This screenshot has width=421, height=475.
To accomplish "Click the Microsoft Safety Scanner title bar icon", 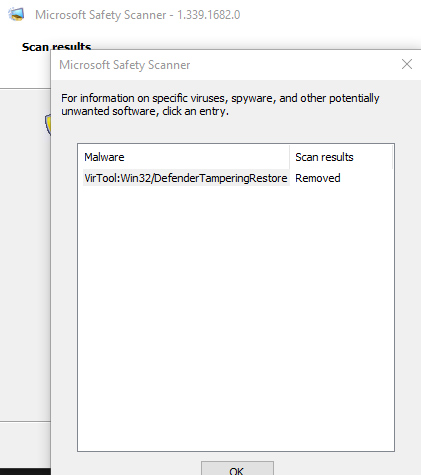I will click(x=16, y=14).
